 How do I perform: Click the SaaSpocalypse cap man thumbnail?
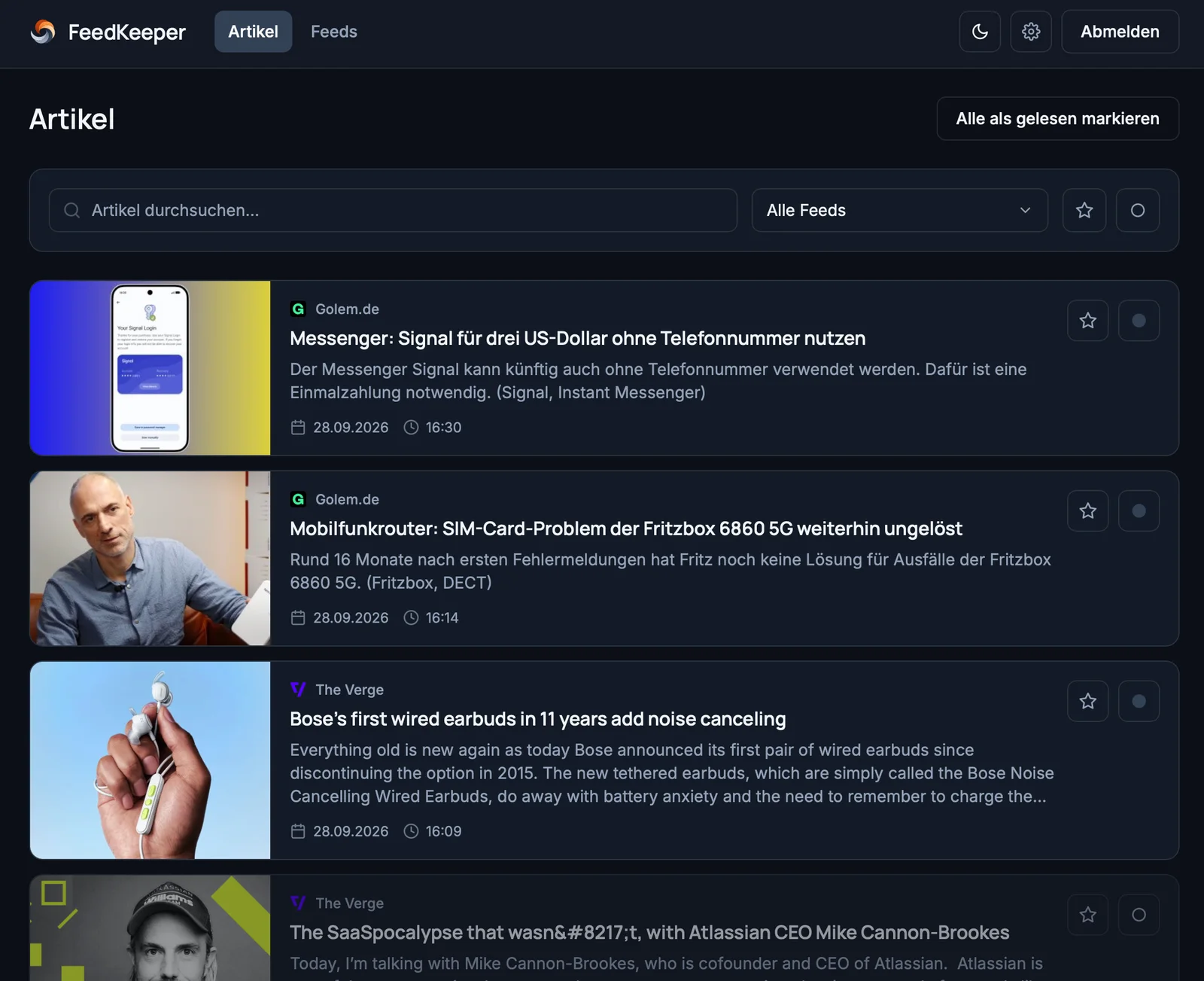pyautogui.click(x=150, y=928)
